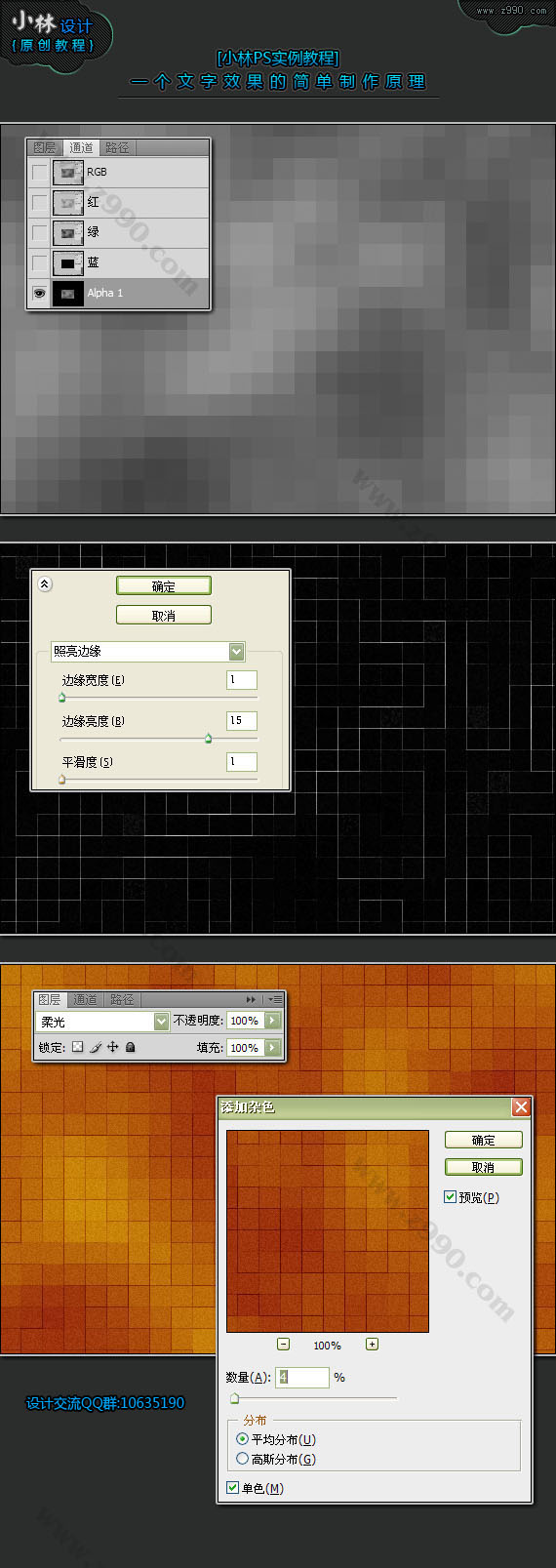Click the 边缘亮度 slider handle

pos(208,739)
